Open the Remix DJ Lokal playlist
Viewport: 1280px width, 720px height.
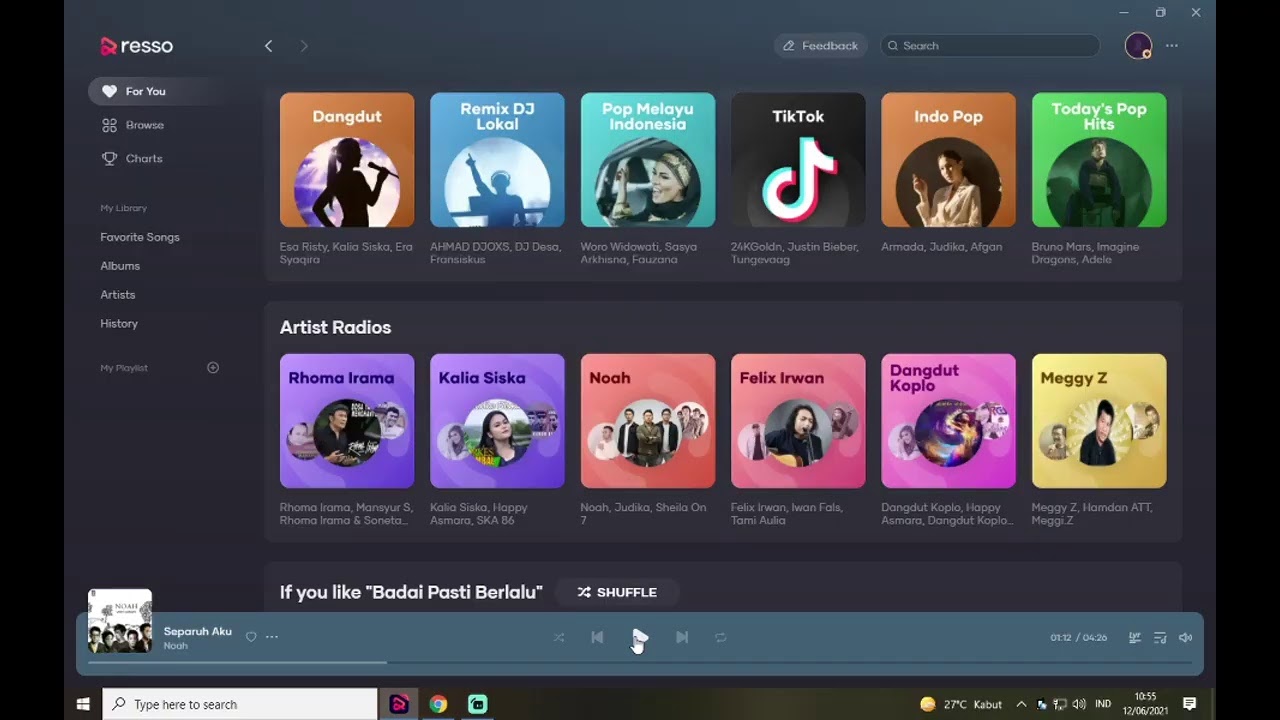point(497,160)
